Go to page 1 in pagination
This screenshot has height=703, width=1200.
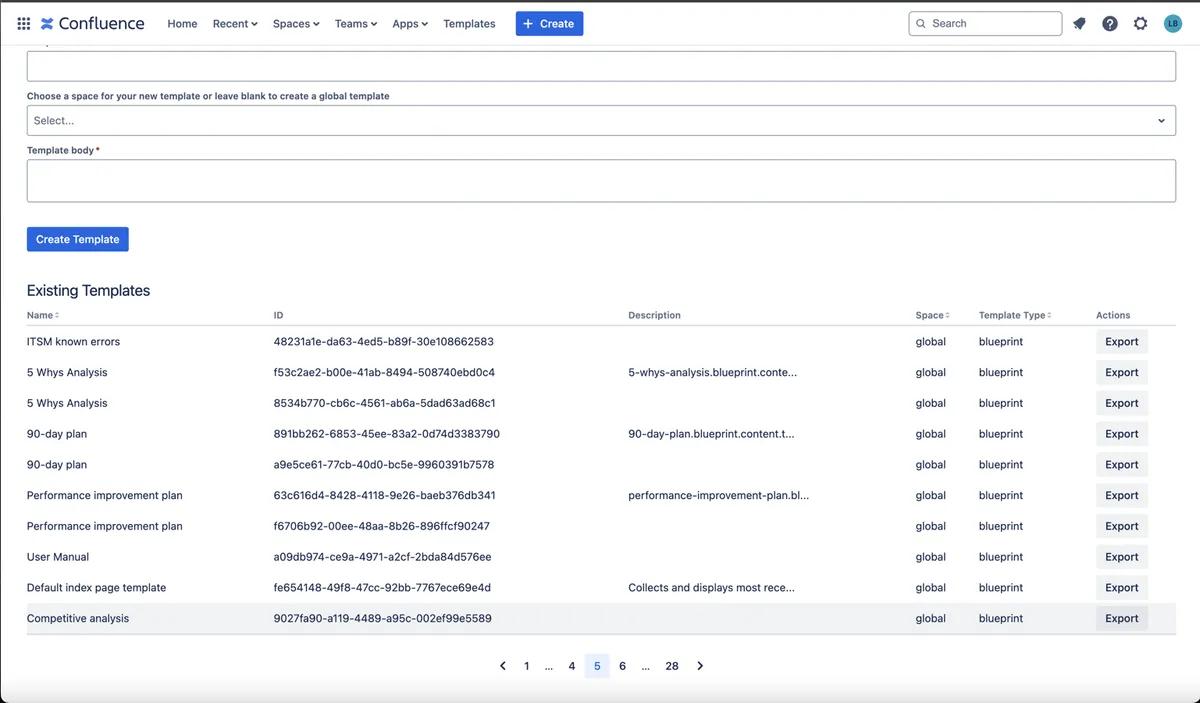tap(527, 666)
